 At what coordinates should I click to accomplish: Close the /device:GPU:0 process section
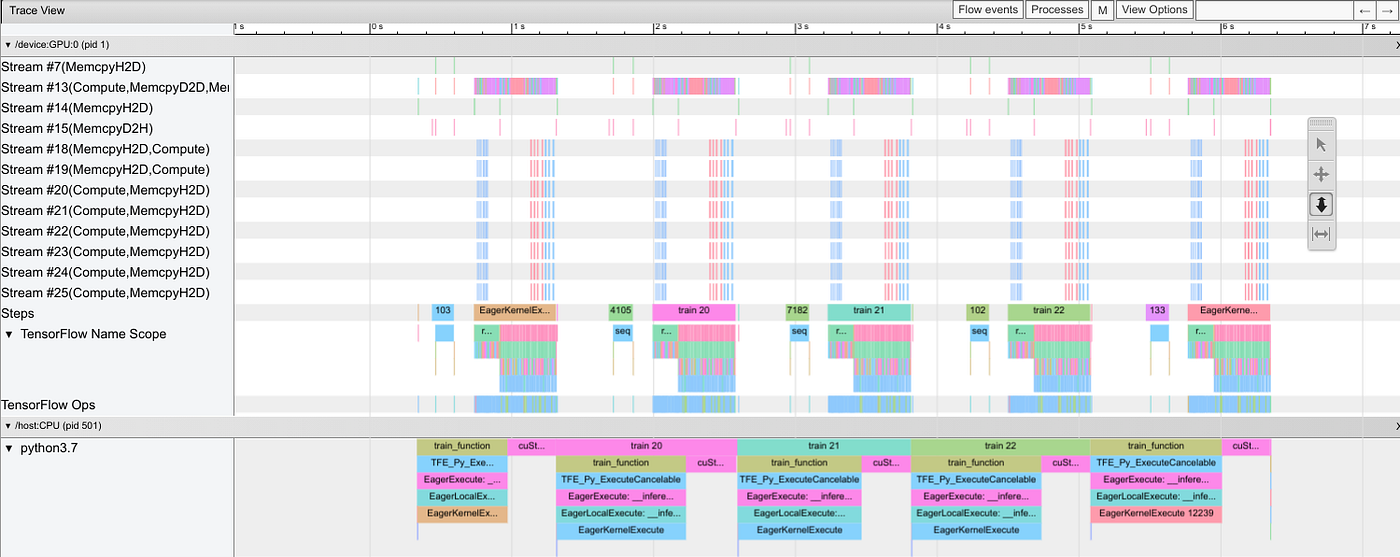pyautogui.click(x=1396, y=45)
